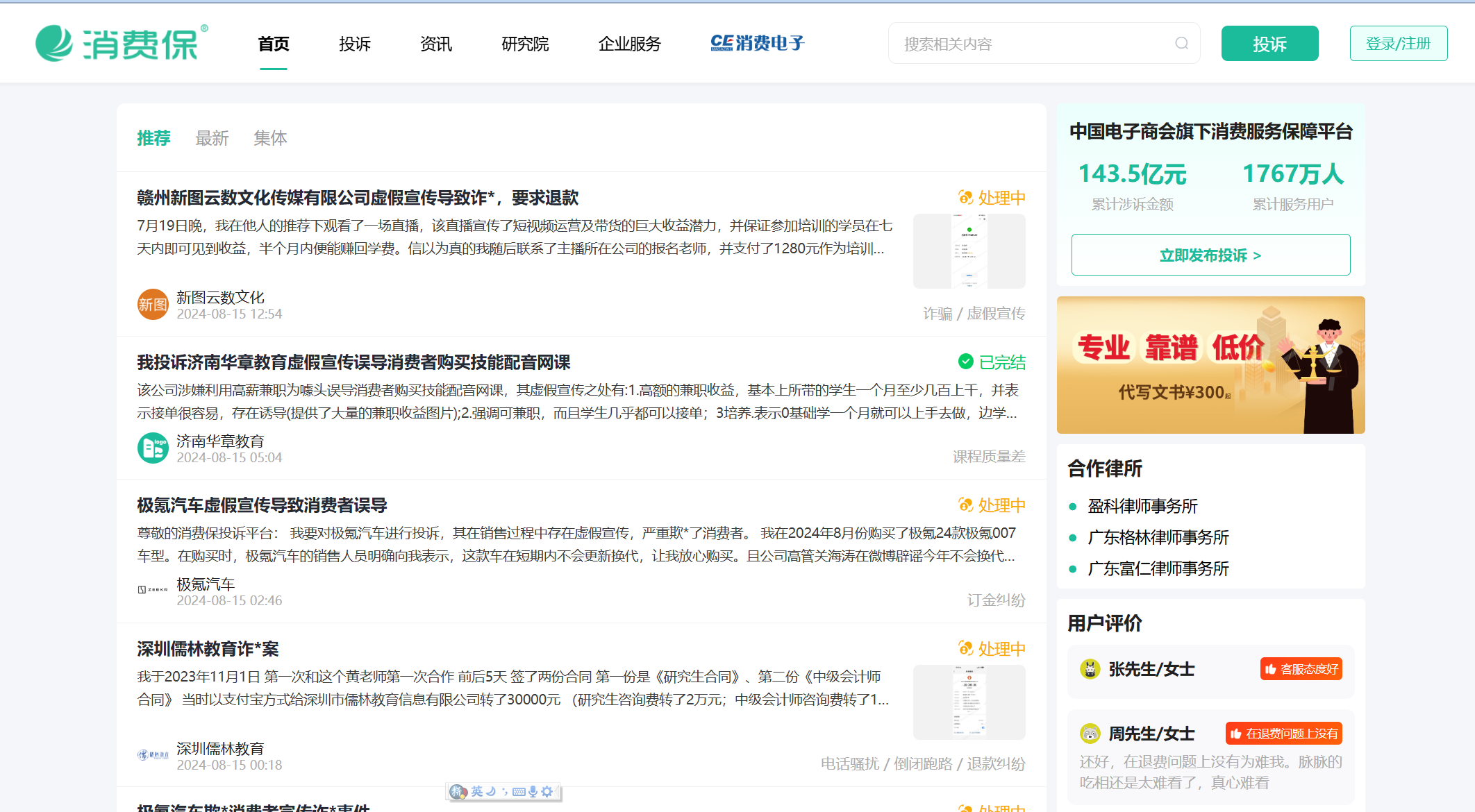Click the 新图云数文化 company name
Image resolution: width=1475 pixels, height=812 pixels.
coord(220,297)
